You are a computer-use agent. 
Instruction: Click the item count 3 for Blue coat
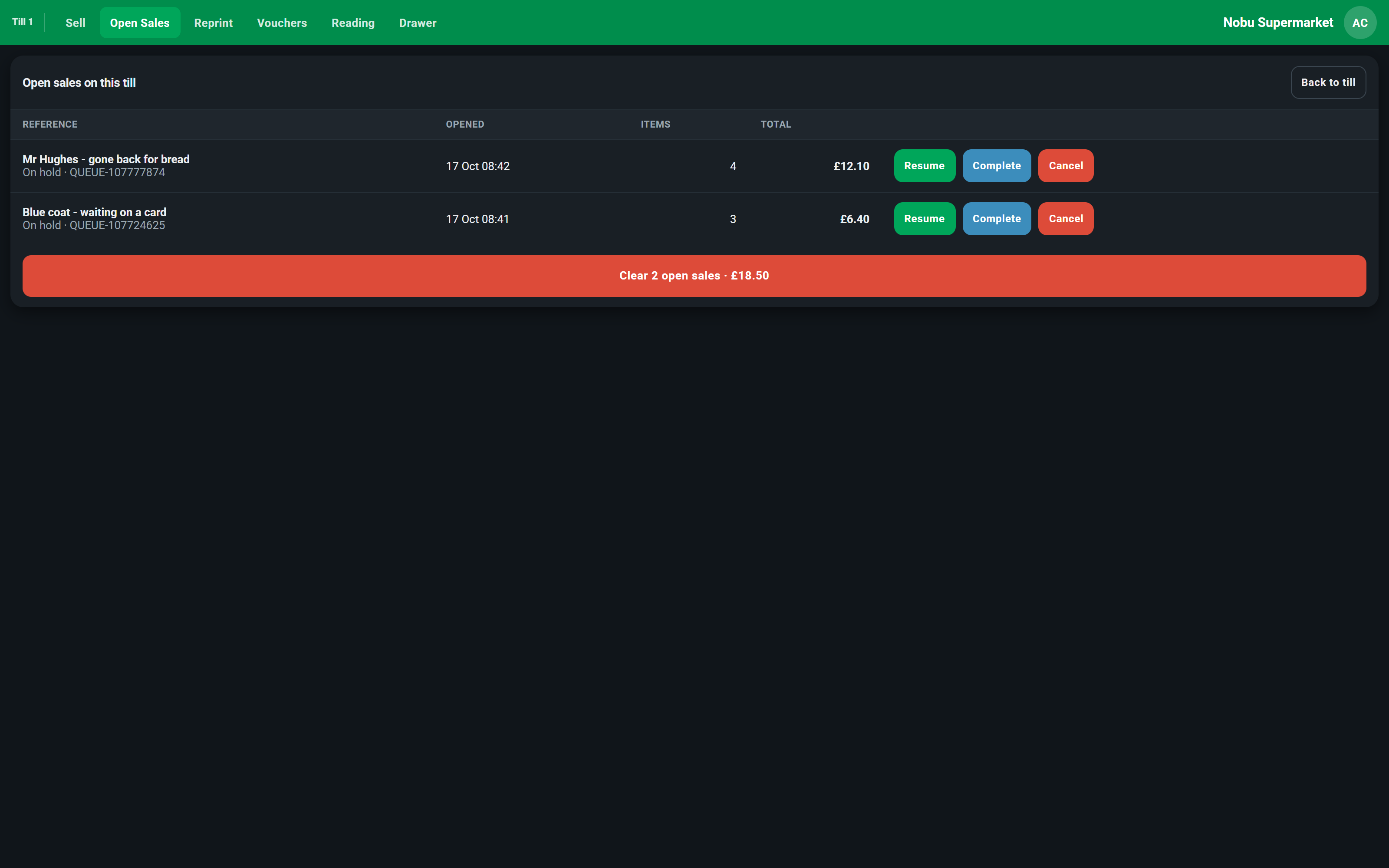[733, 219]
